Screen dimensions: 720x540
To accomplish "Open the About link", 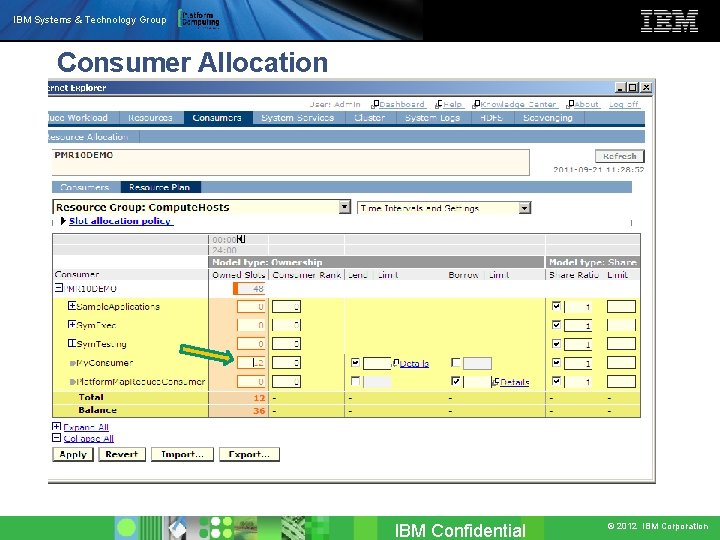I will pyautogui.click(x=586, y=105).
